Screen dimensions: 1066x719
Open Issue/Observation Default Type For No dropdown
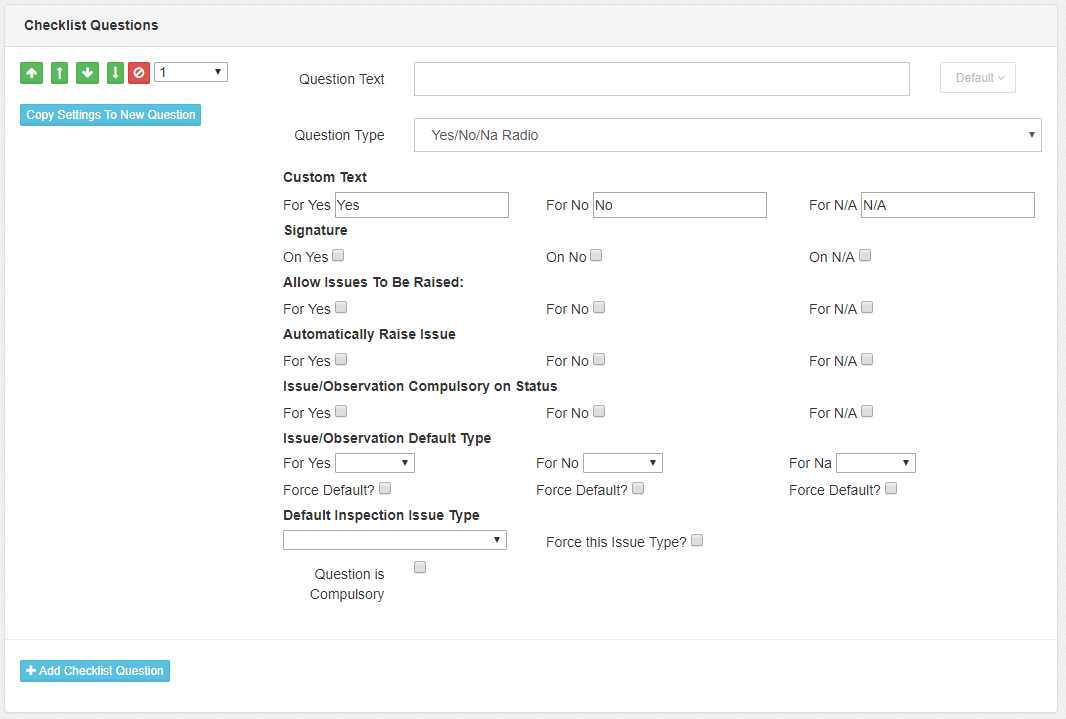(622, 463)
